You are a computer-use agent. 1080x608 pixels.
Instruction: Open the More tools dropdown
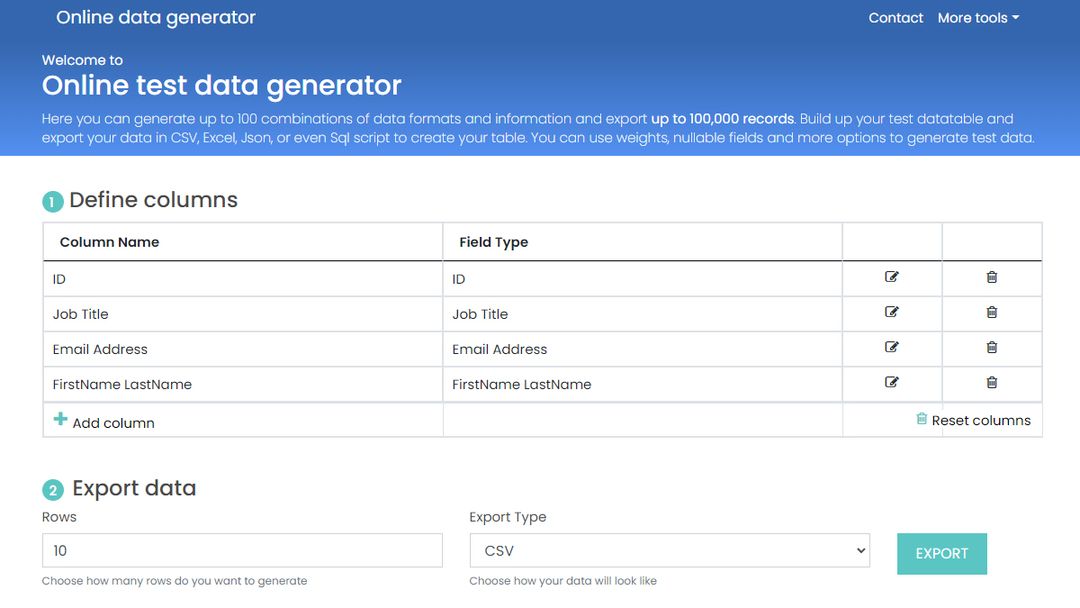click(977, 17)
